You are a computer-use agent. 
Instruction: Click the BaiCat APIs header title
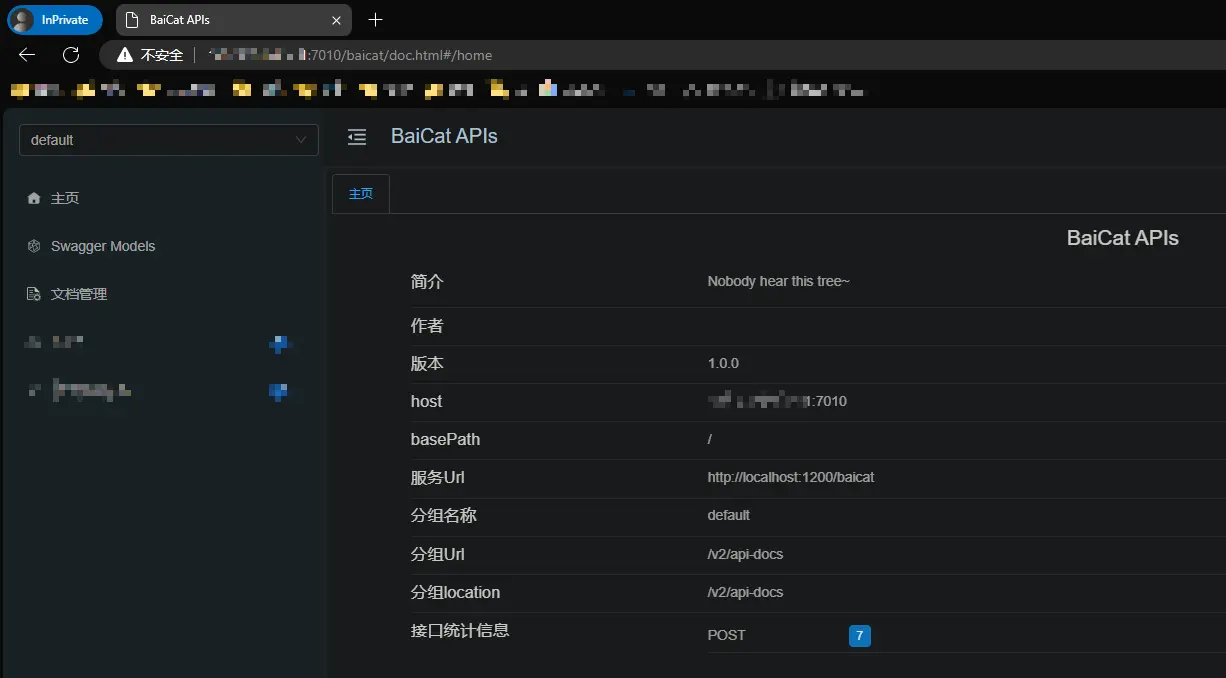point(444,136)
